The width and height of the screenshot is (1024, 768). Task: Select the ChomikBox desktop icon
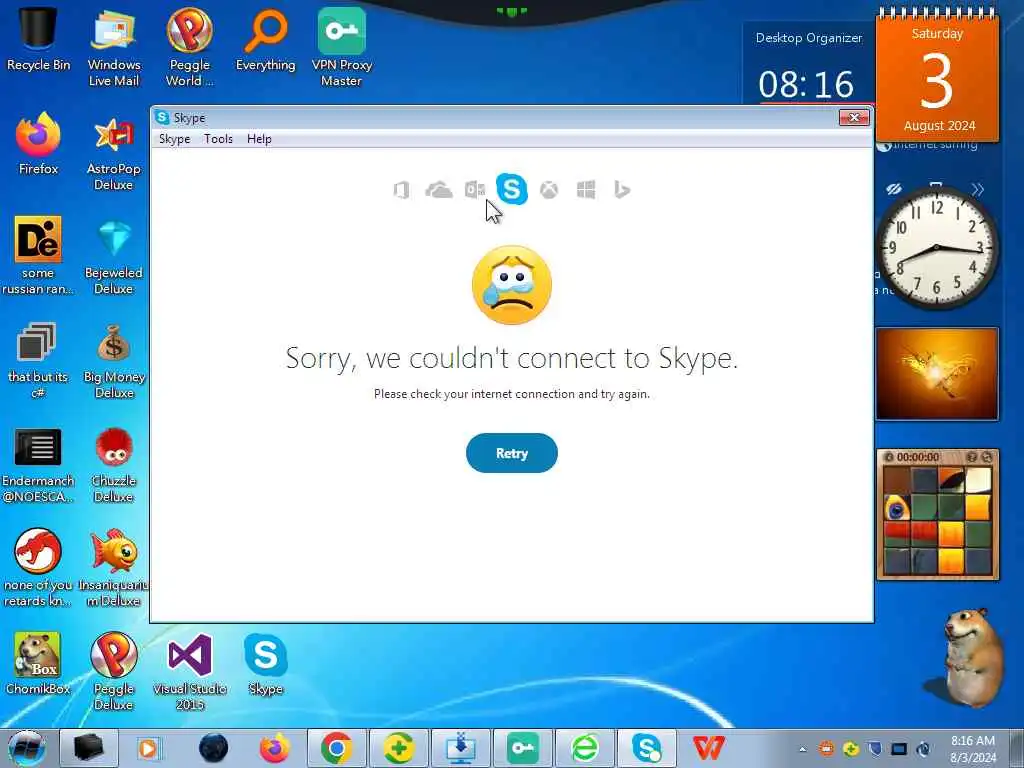point(38,664)
